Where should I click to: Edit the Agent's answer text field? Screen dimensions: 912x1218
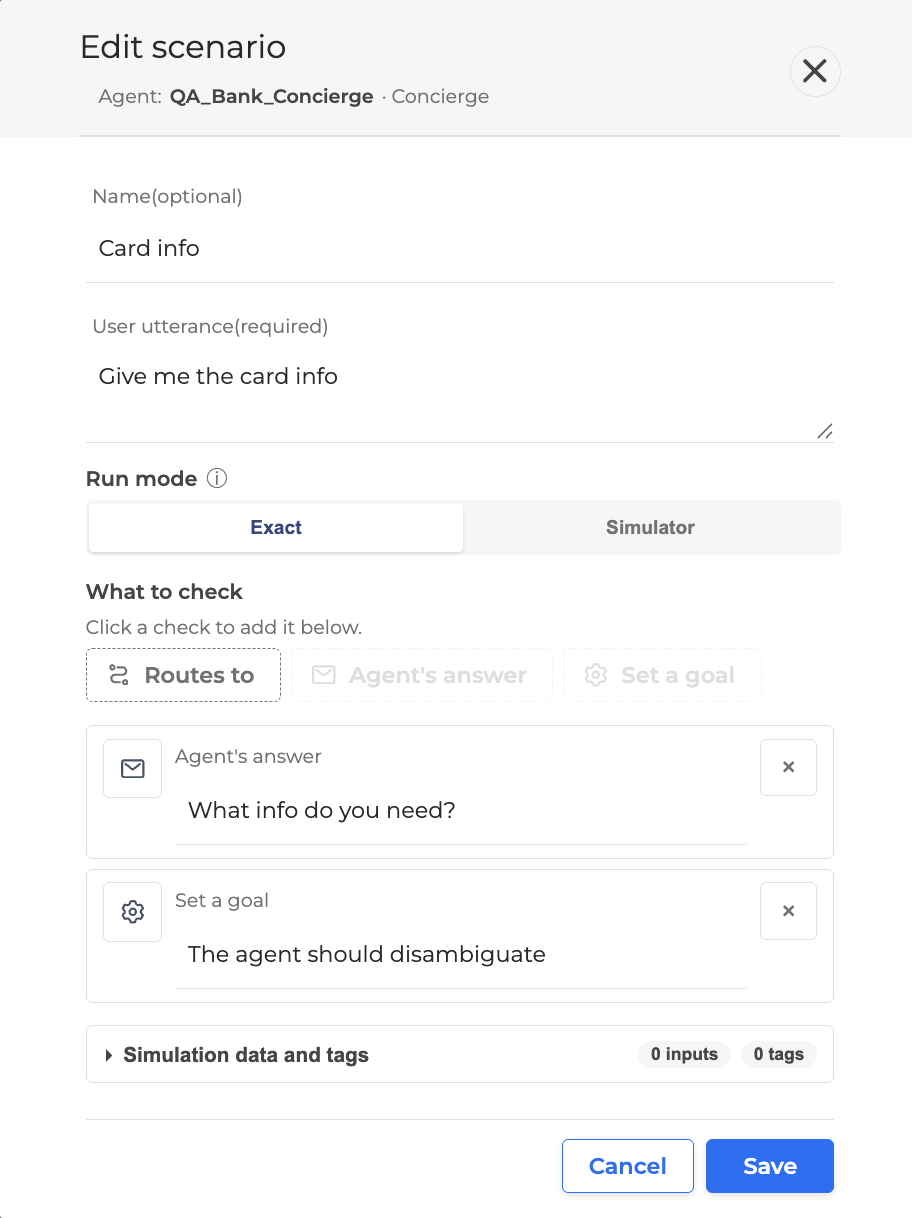[x=461, y=810]
